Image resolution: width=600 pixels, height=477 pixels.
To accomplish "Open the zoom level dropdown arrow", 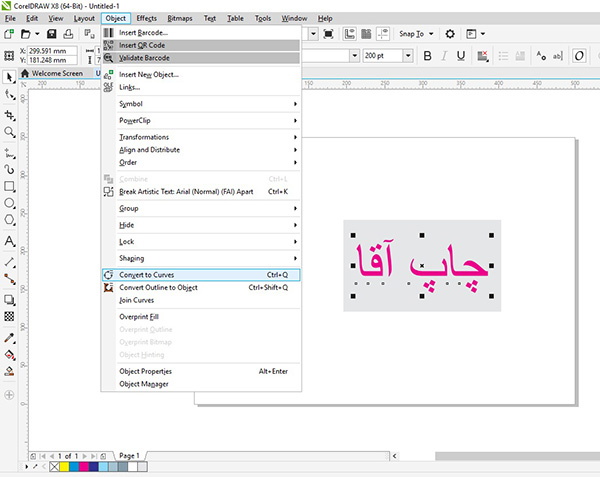I will click(313, 34).
